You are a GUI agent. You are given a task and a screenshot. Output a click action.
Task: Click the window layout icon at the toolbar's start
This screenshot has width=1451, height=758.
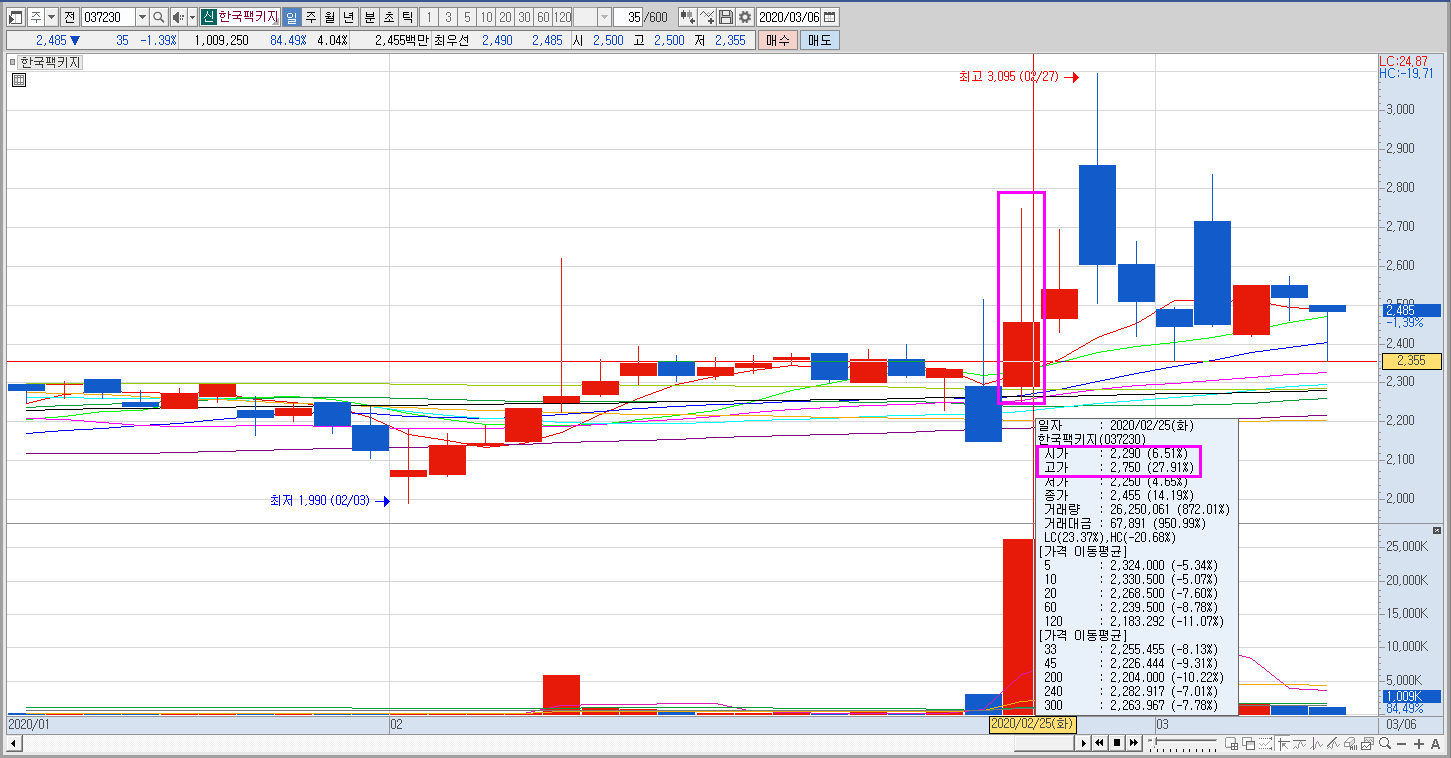(x=16, y=17)
